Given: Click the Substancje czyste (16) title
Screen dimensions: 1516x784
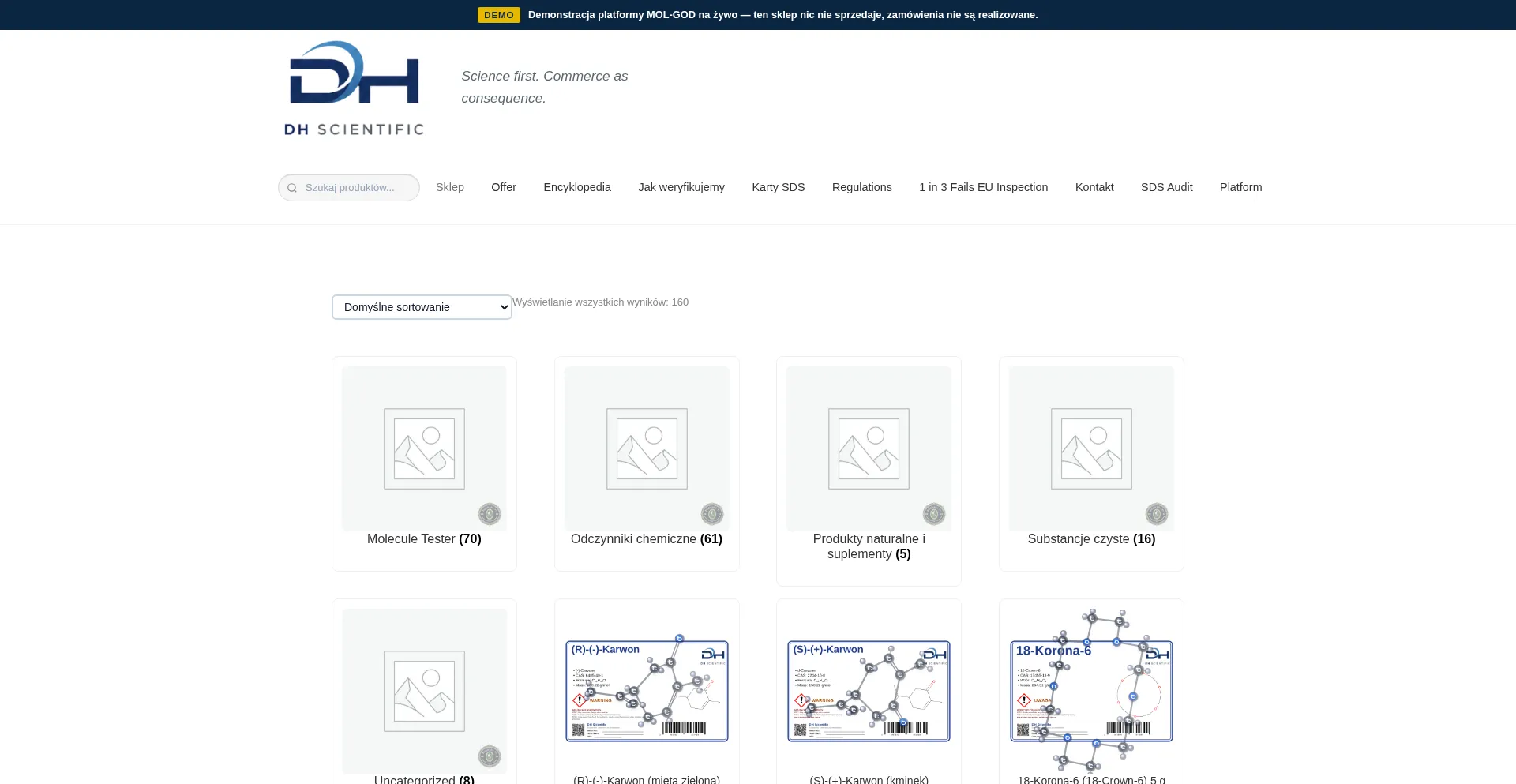Looking at the screenshot, I should pos(1091,538).
